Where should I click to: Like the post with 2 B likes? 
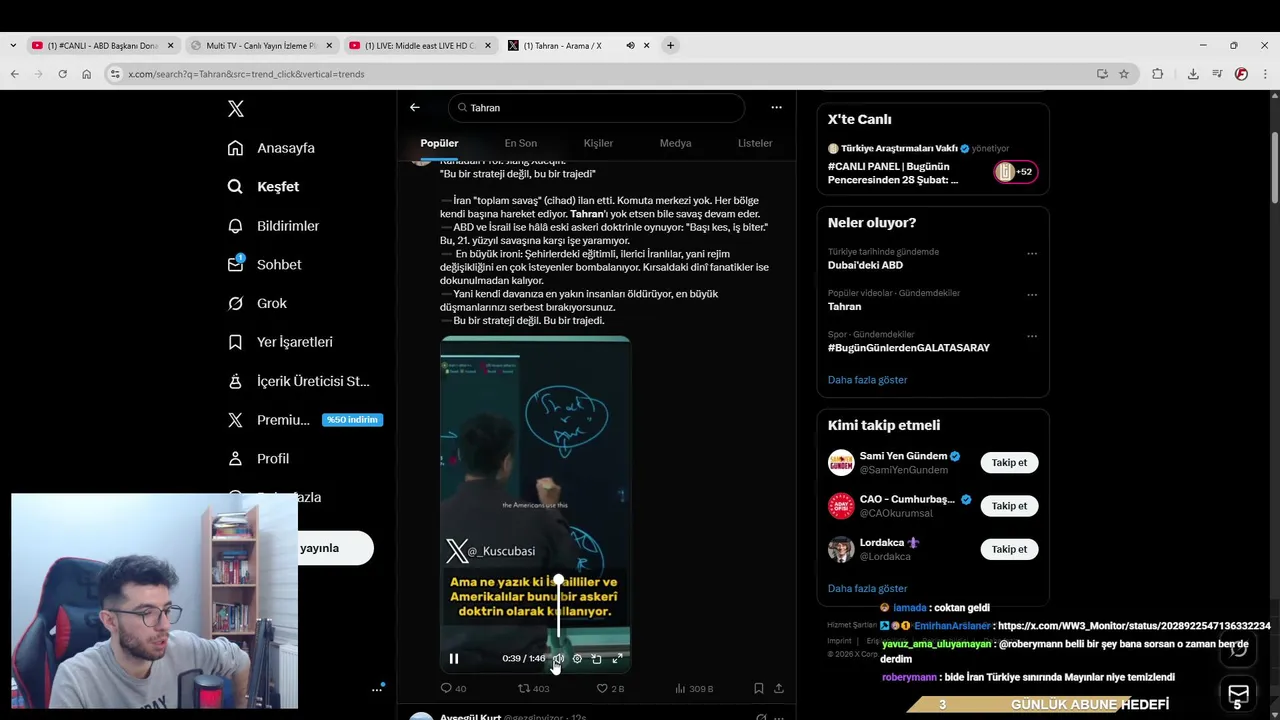click(610, 688)
